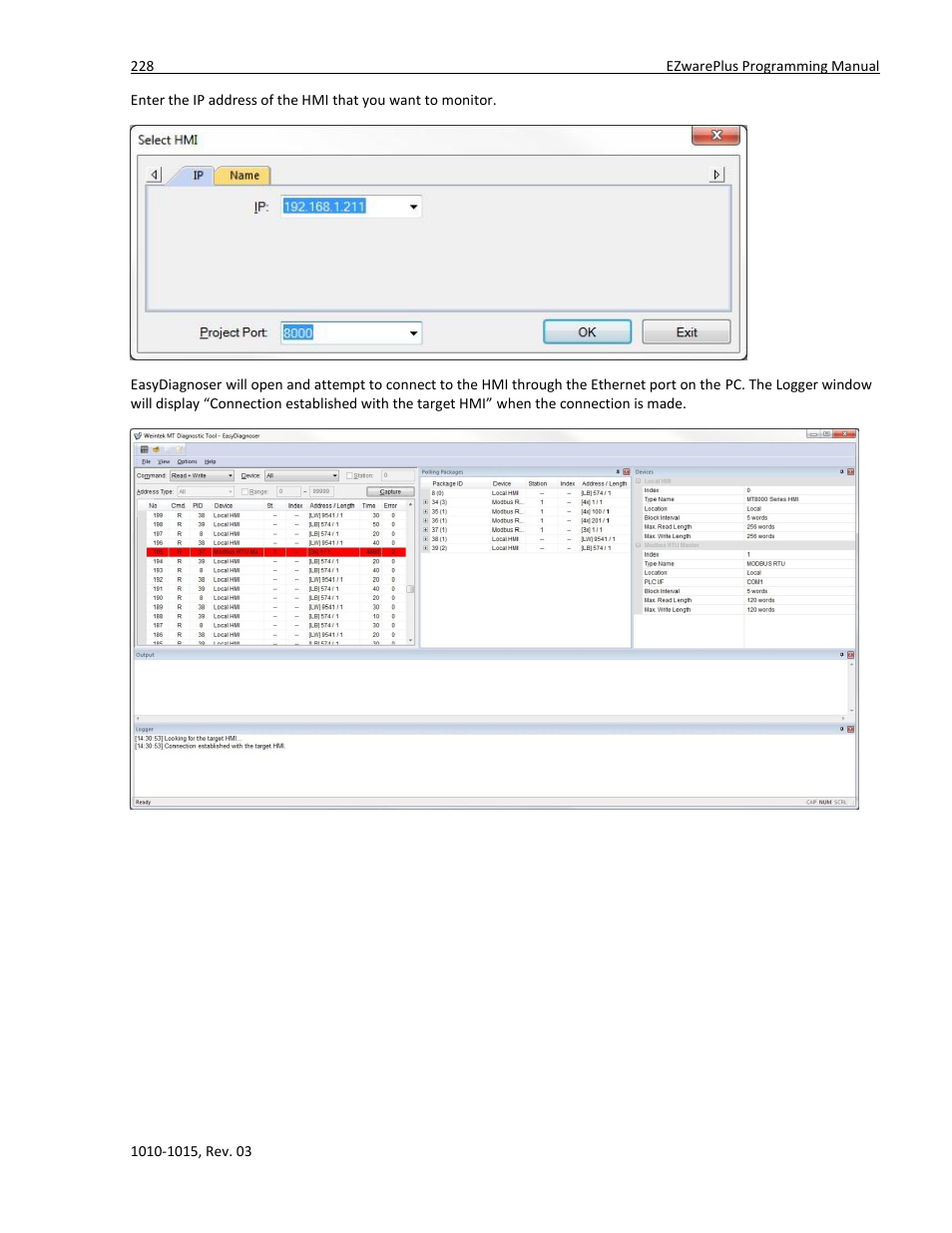Click the Station number input field
The width and height of the screenshot is (952, 1233).
pyautogui.click(x=397, y=476)
